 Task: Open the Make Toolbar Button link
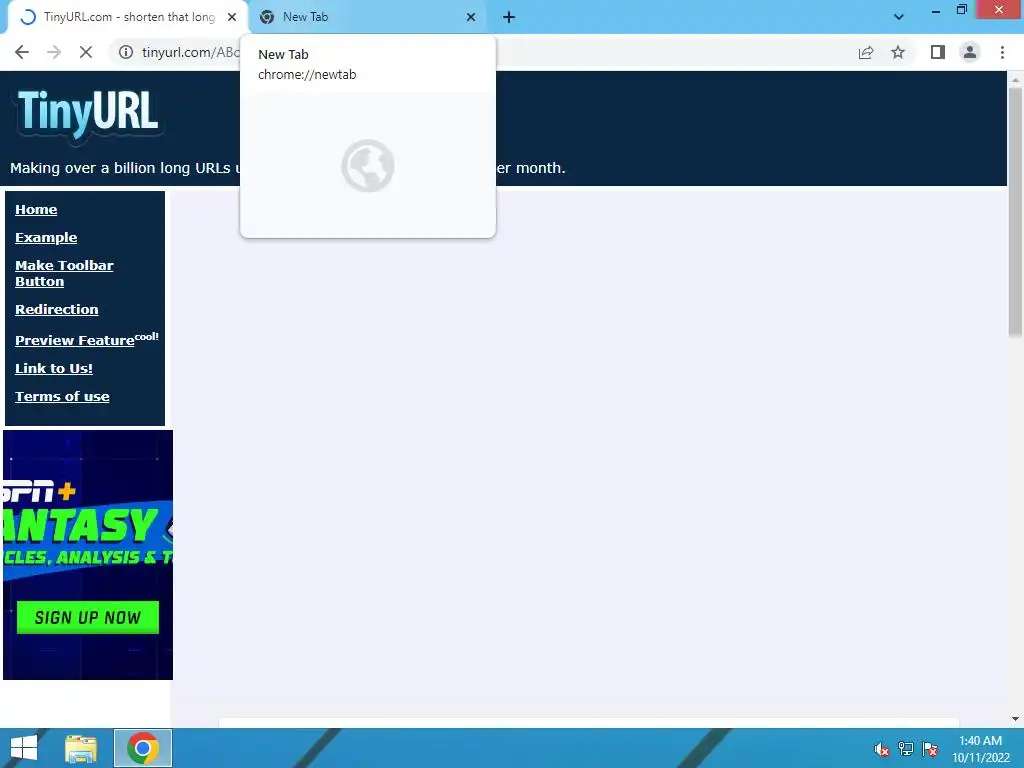[x=64, y=274]
